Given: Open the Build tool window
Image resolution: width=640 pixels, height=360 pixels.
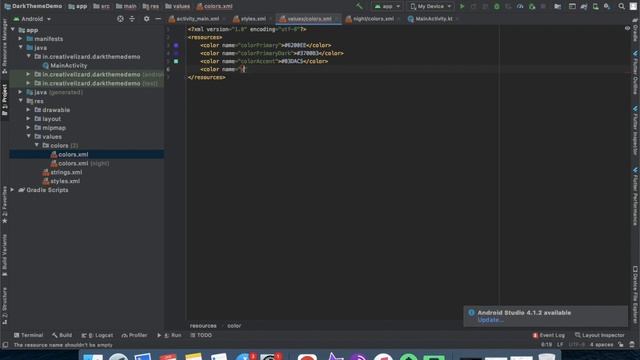Looking at the screenshot, I should (62, 335).
